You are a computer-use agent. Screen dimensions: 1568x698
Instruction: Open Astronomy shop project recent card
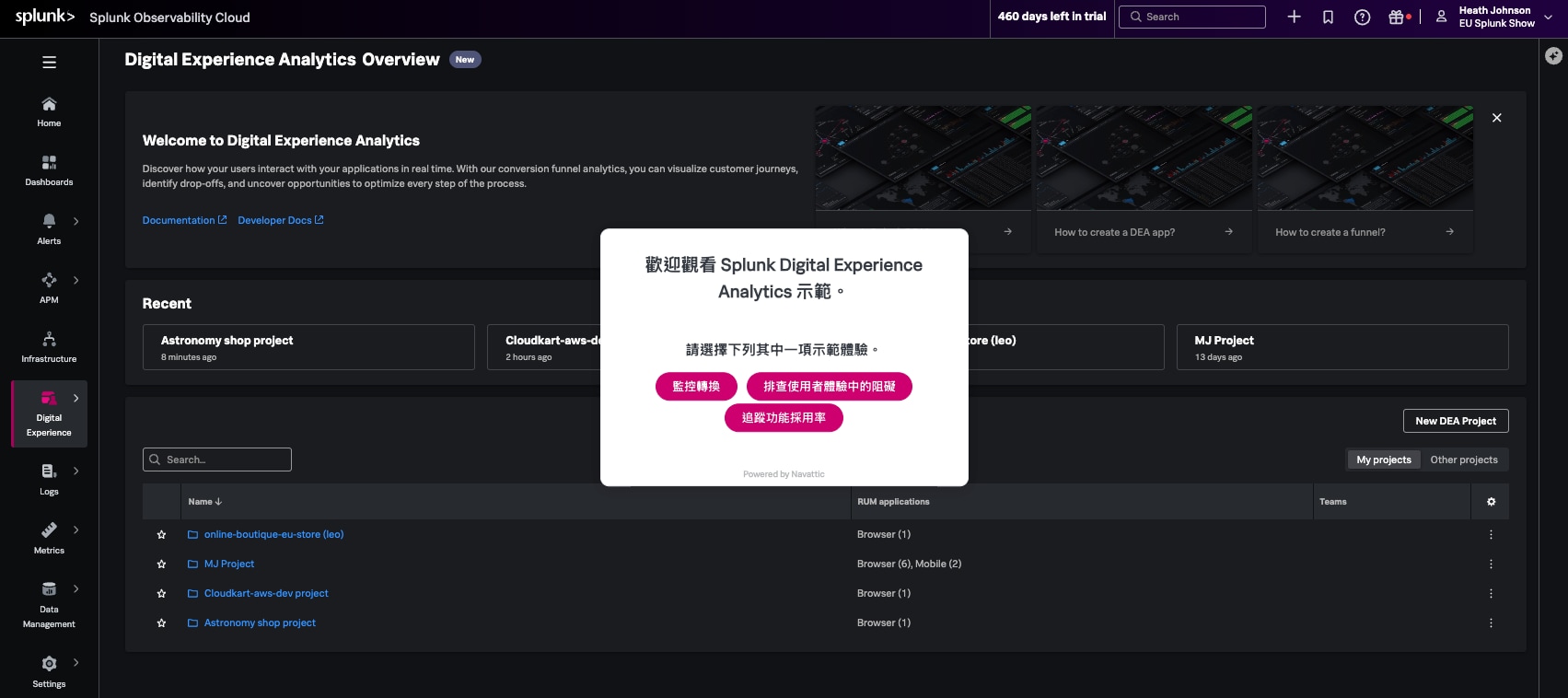click(308, 347)
